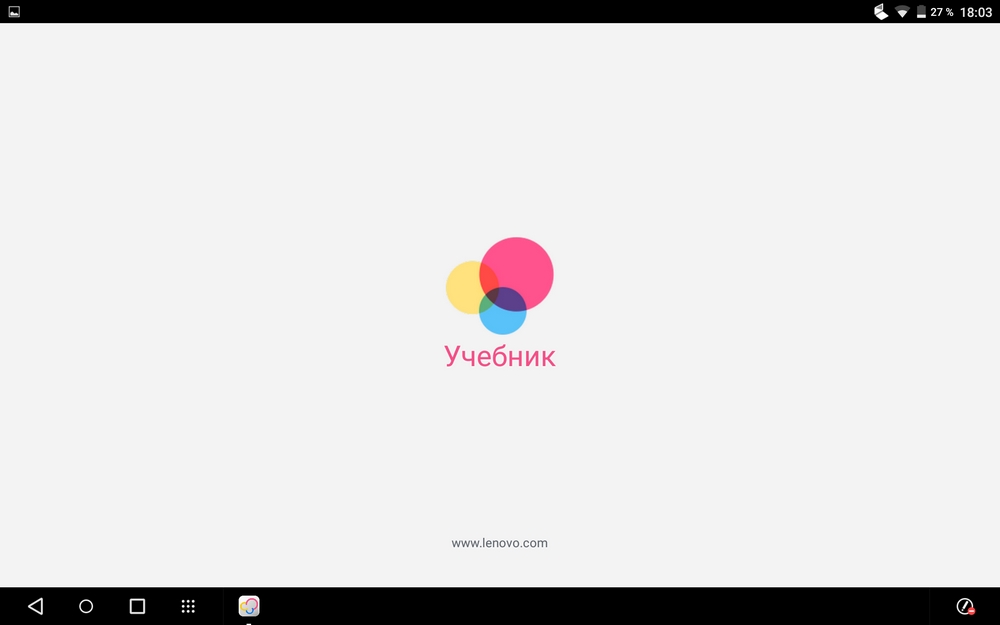Image resolution: width=1000 pixels, height=625 pixels.
Task: Open the app drawer grid icon
Action: tap(188, 606)
